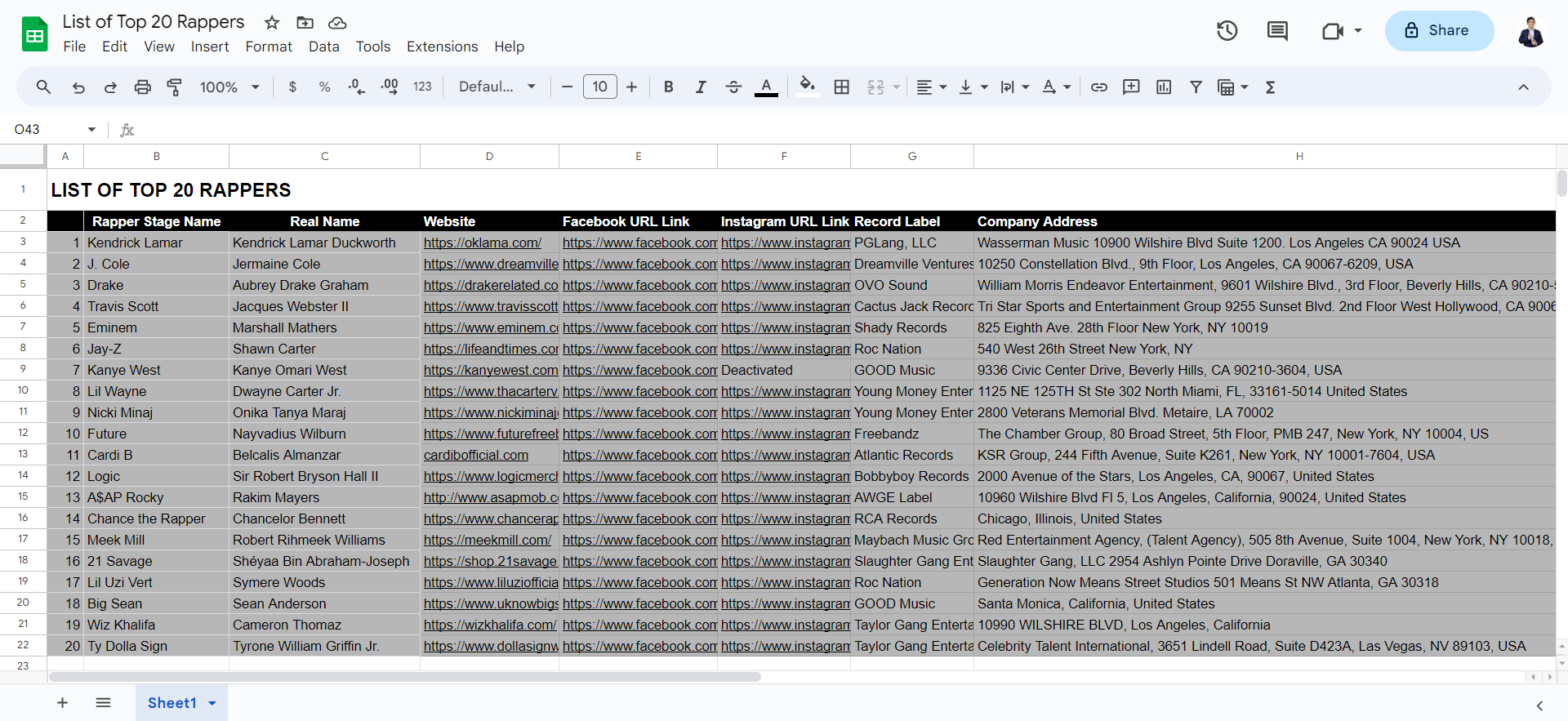Expand the Sheet1 tab options arrow

coord(212,703)
